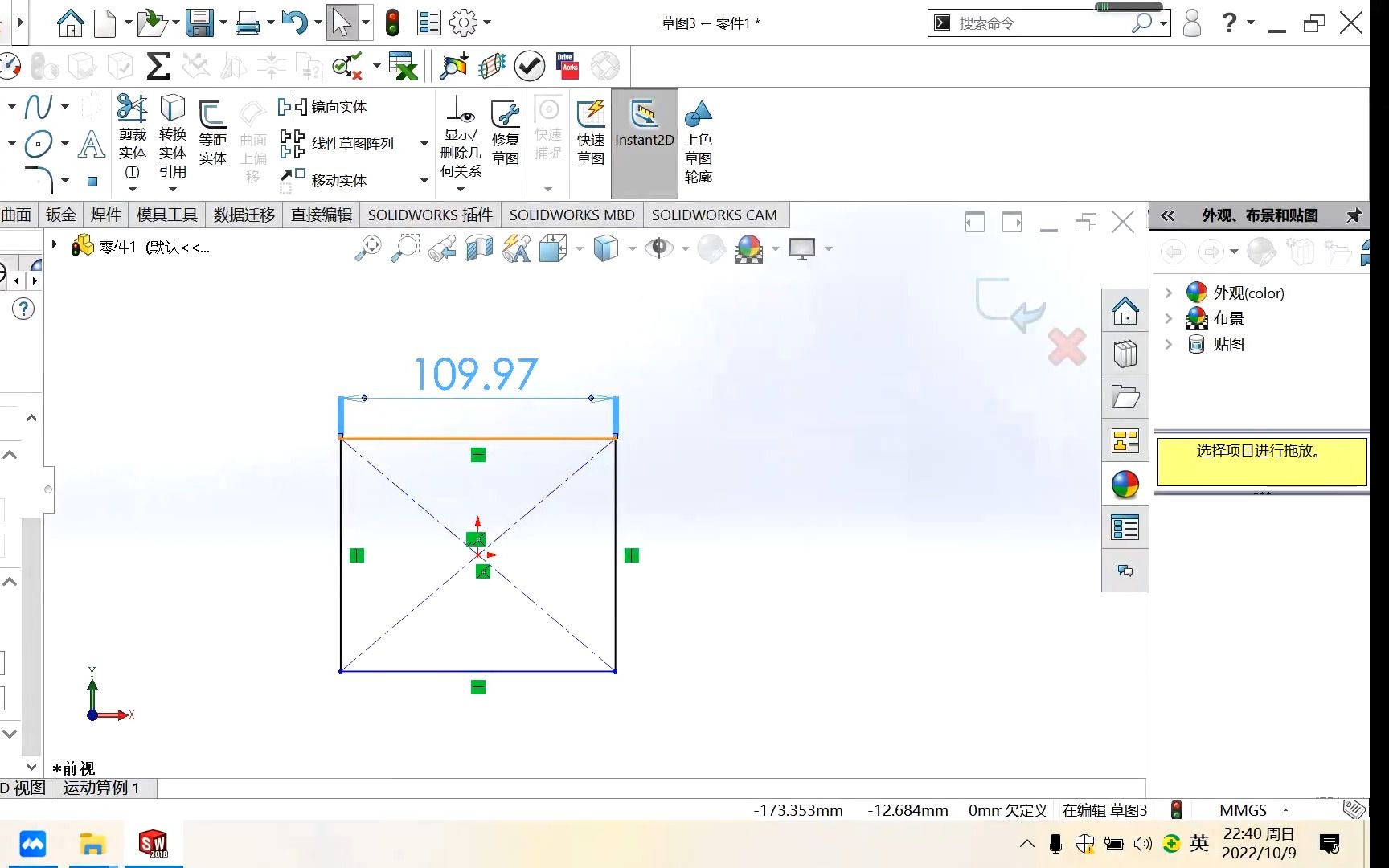Create a new document with New icon
The image size is (1389, 868).
point(105,23)
